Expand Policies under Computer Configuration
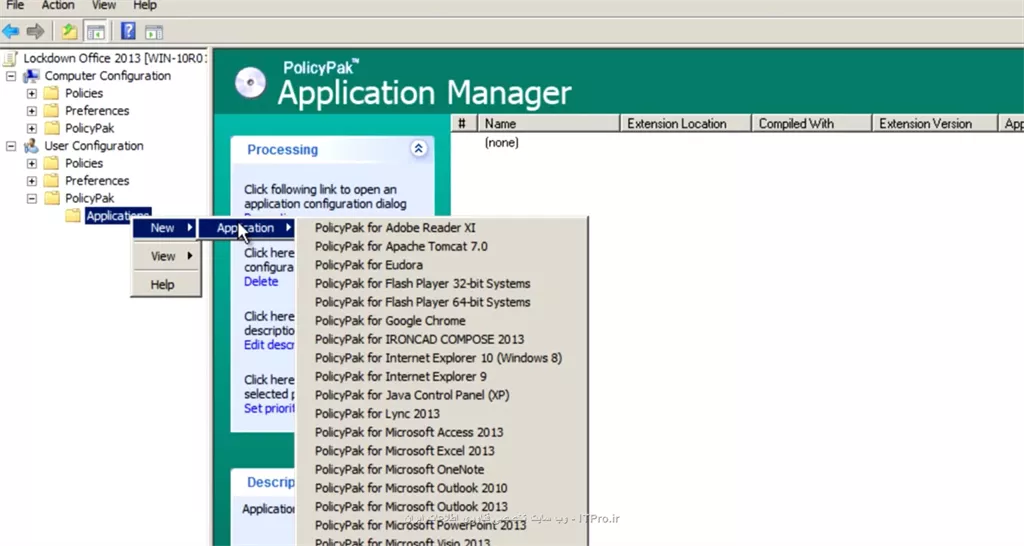Image resolution: width=1024 pixels, height=546 pixels. 31,93
